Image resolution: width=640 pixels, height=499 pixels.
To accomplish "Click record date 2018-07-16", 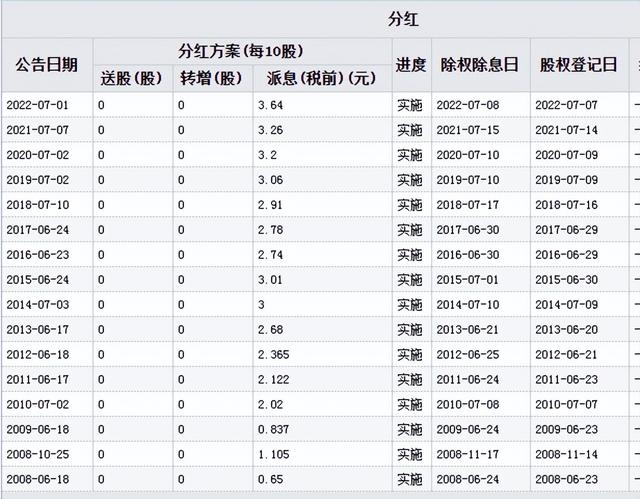I will point(567,205).
